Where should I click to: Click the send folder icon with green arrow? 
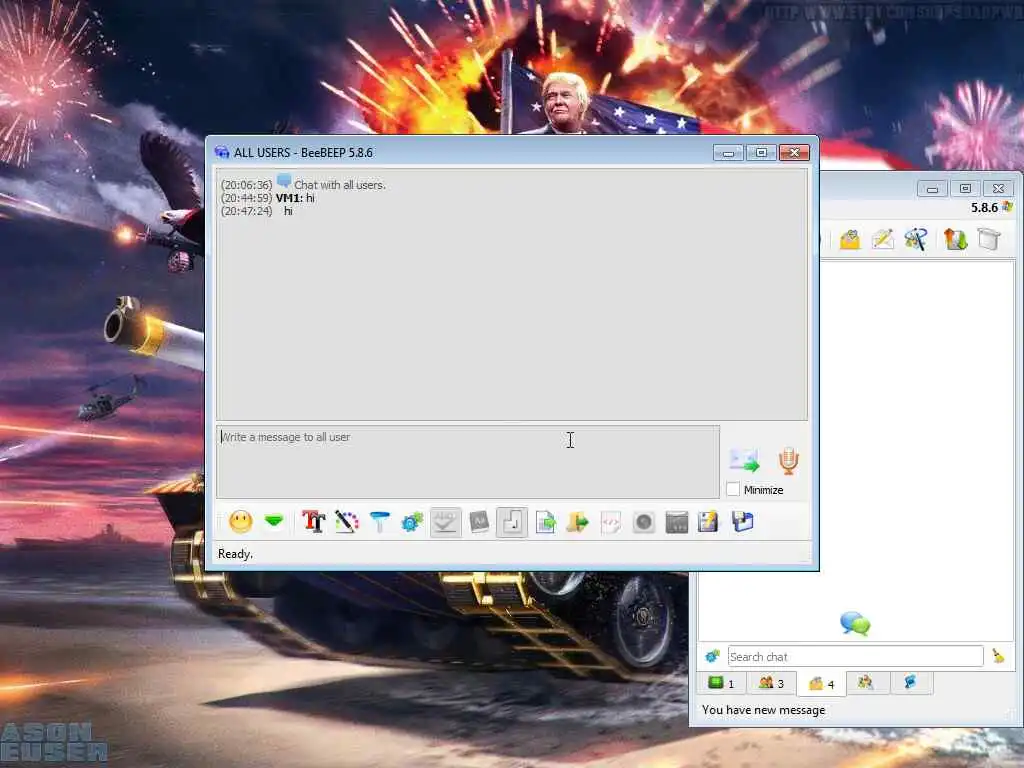[x=577, y=522]
